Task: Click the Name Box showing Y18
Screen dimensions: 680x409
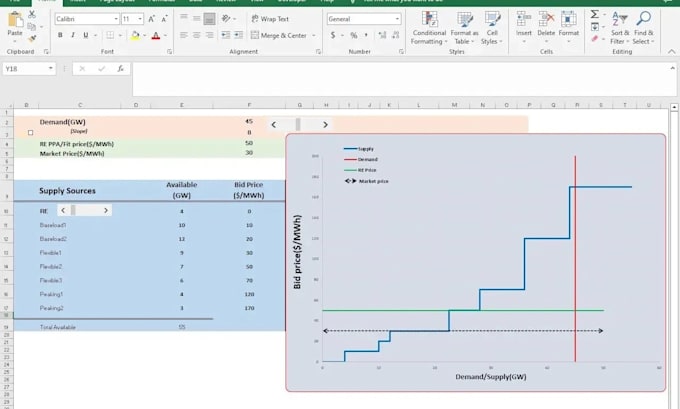Action: [x=29, y=69]
